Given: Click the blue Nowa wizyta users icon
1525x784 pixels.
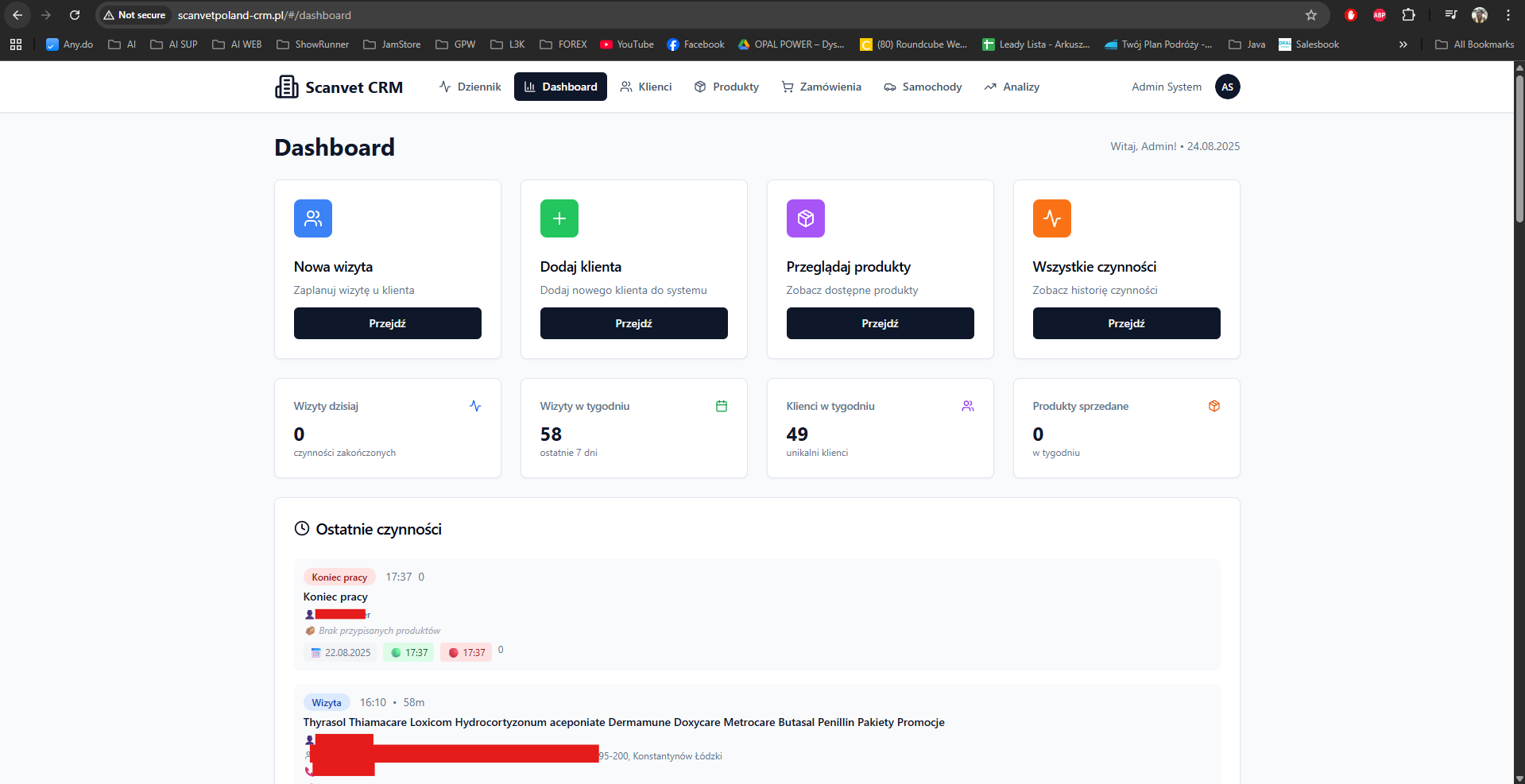Looking at the screenshot, I should click(312, 218).
